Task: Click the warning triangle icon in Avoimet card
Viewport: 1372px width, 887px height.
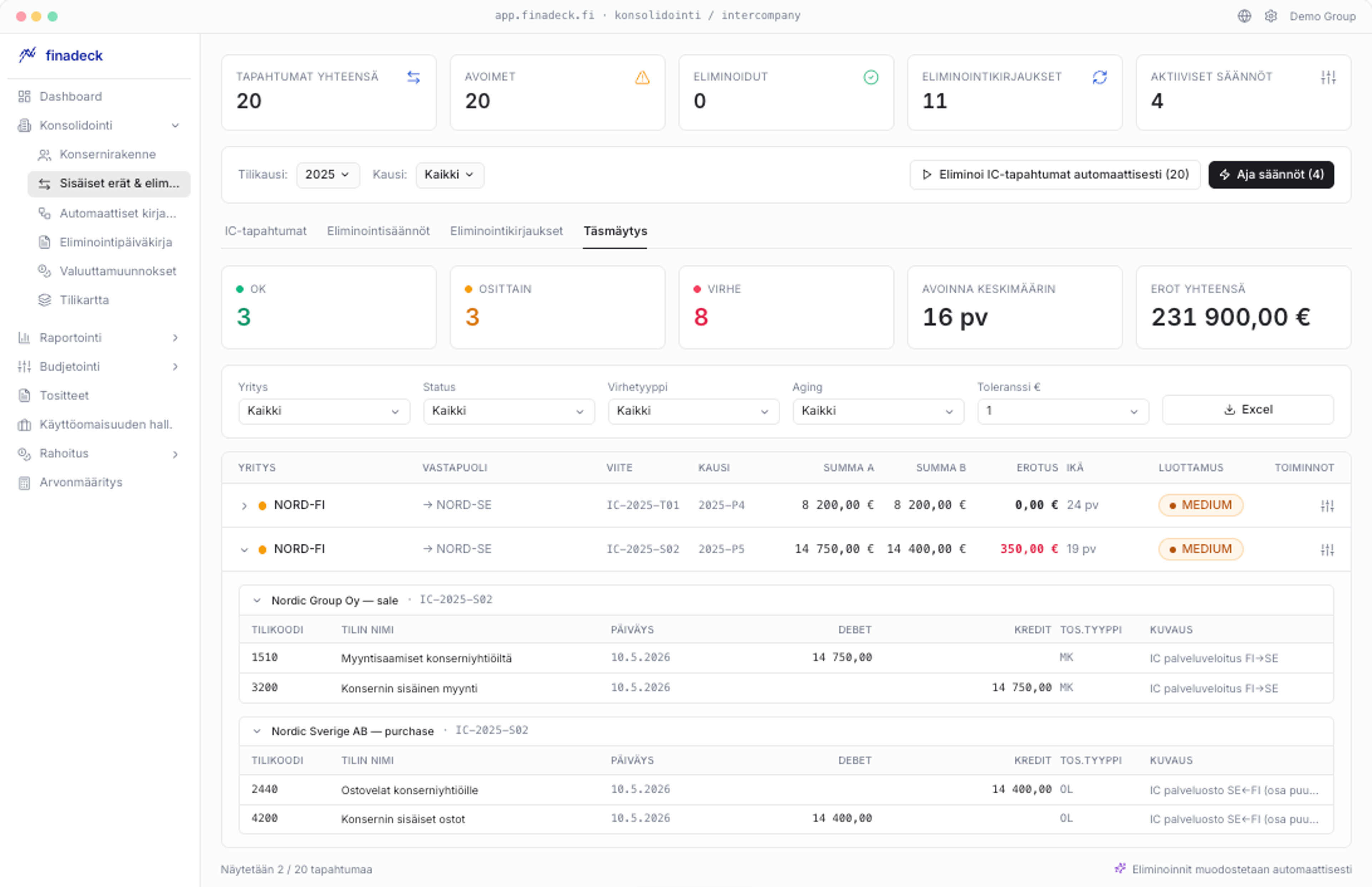Action: (642, 77)
